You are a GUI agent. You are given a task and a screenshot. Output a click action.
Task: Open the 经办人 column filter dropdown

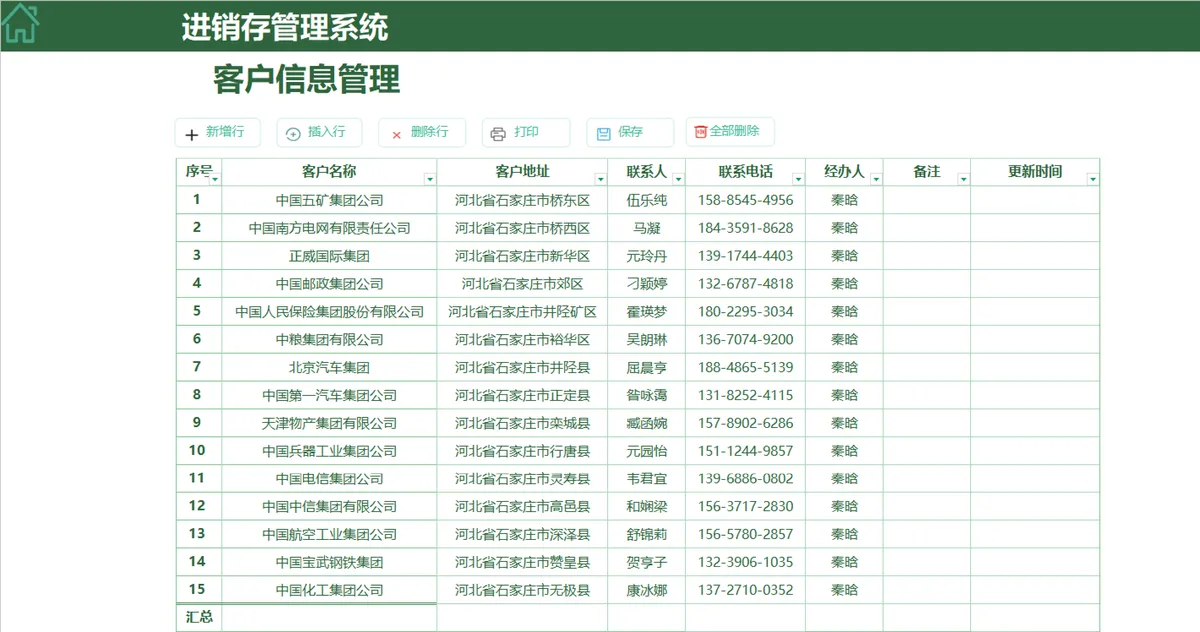coord(877,179)
